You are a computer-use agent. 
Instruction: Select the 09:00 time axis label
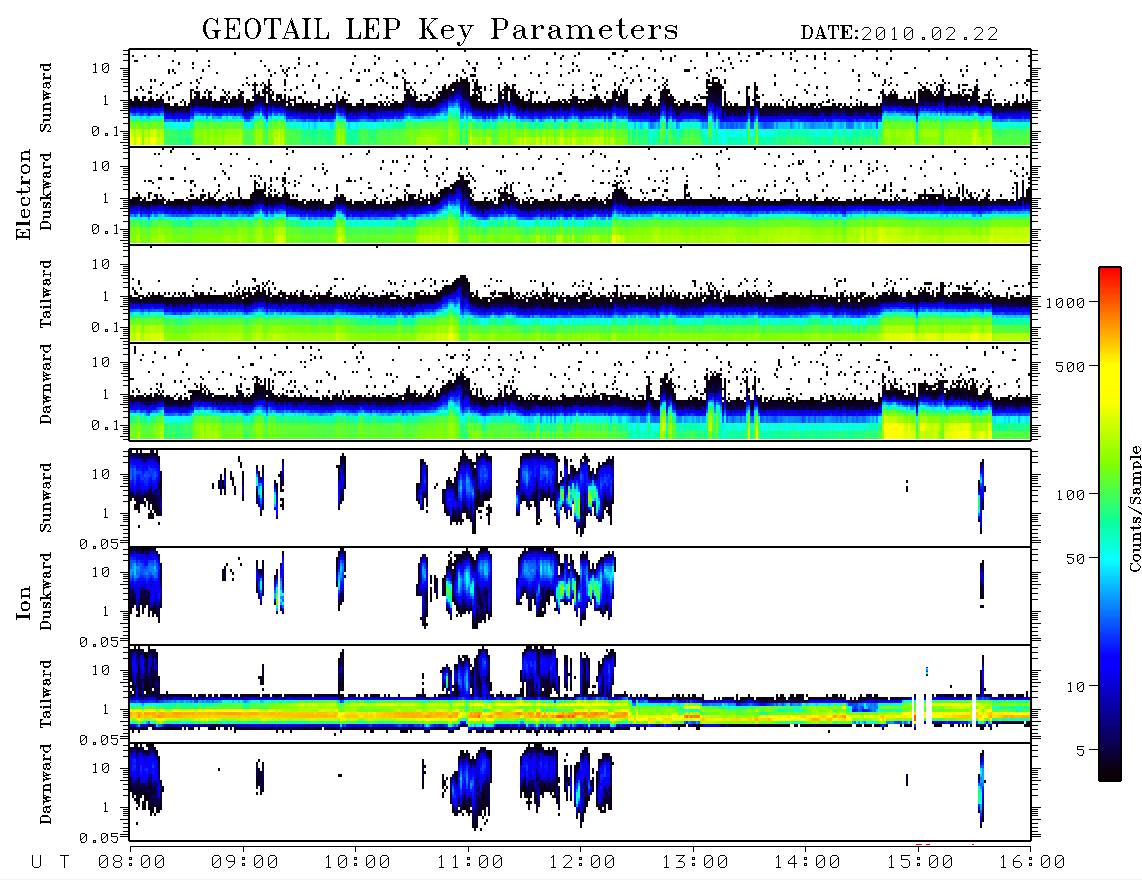245,862
